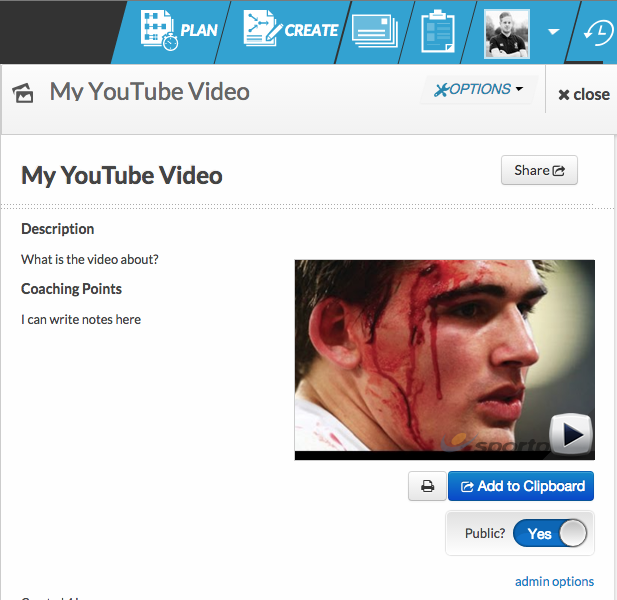Screen dimensions: 617x600
Task: Add the video to Clipboard
Action: (x=521, y=487)
